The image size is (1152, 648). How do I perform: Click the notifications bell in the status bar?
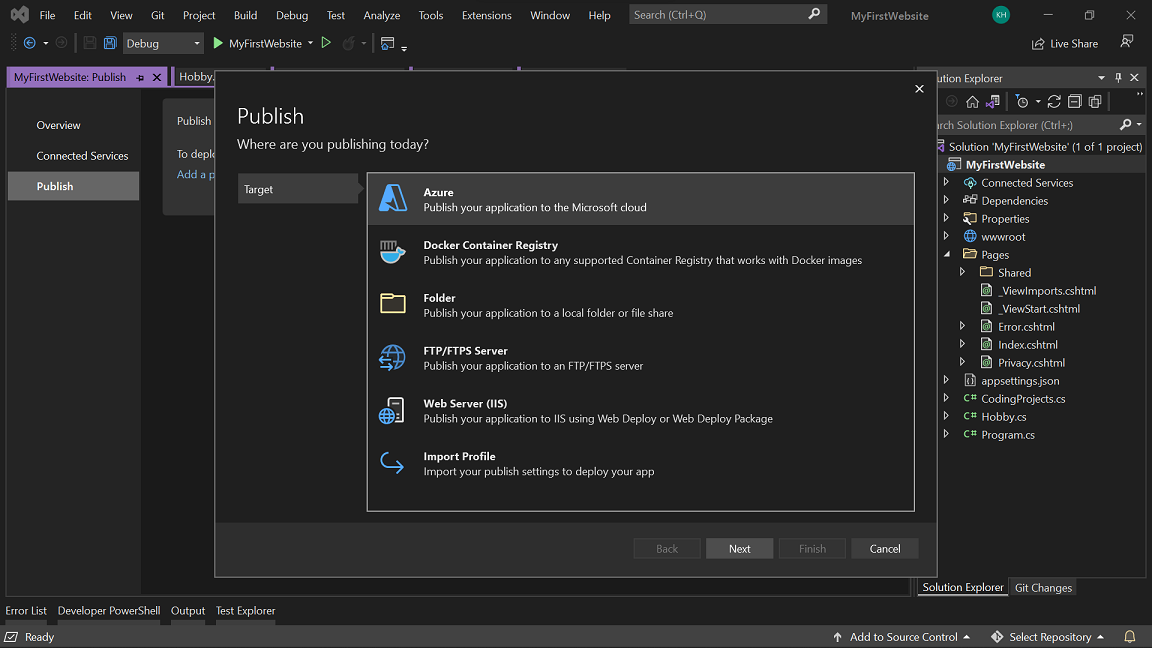(x=1129, y=636)
